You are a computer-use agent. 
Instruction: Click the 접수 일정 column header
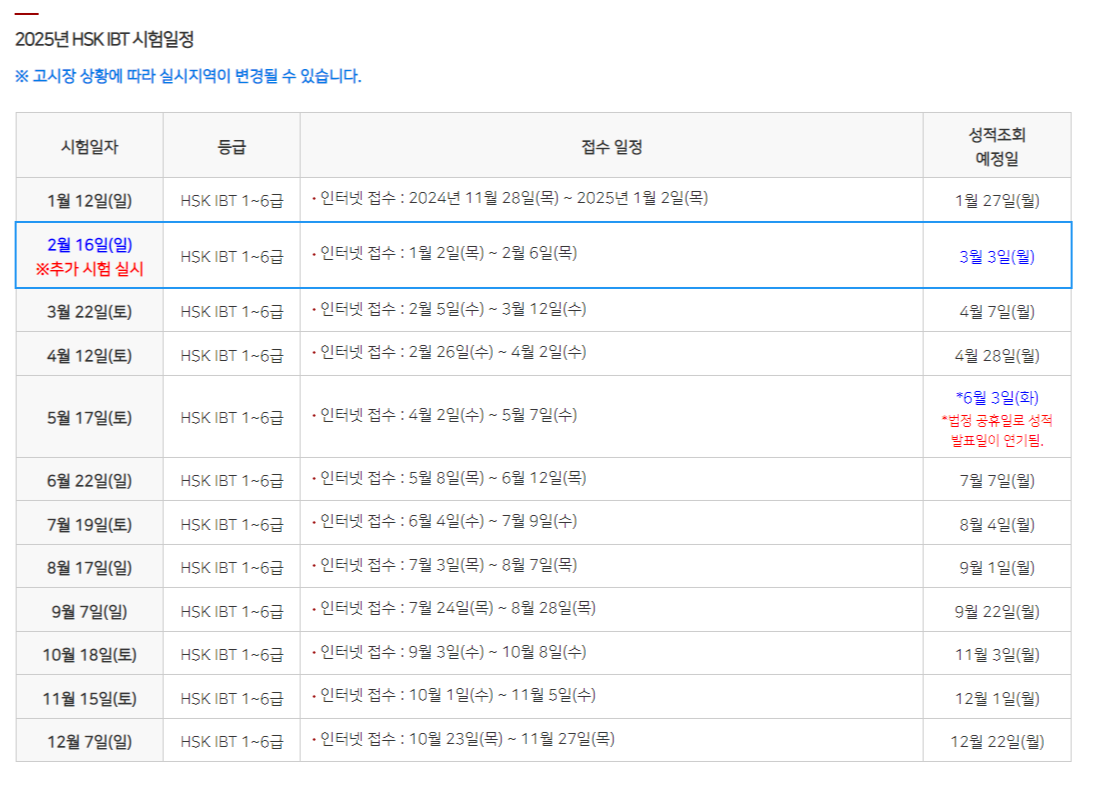coord(612,147)
